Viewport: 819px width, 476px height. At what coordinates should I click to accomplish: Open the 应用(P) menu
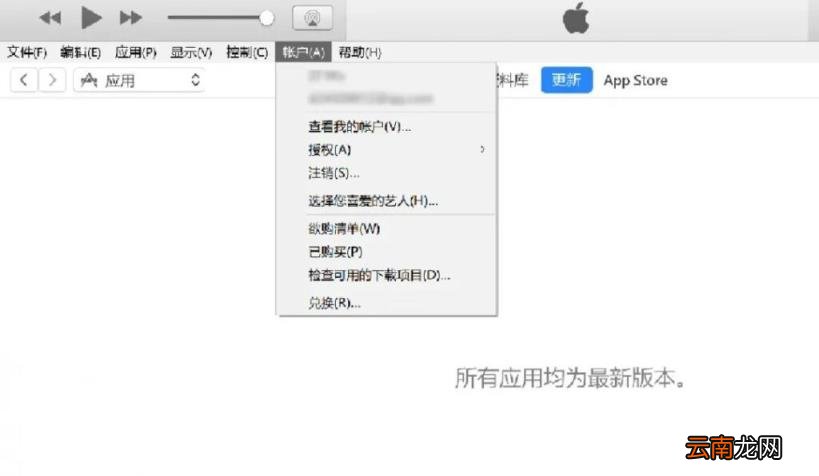(136, 52)
